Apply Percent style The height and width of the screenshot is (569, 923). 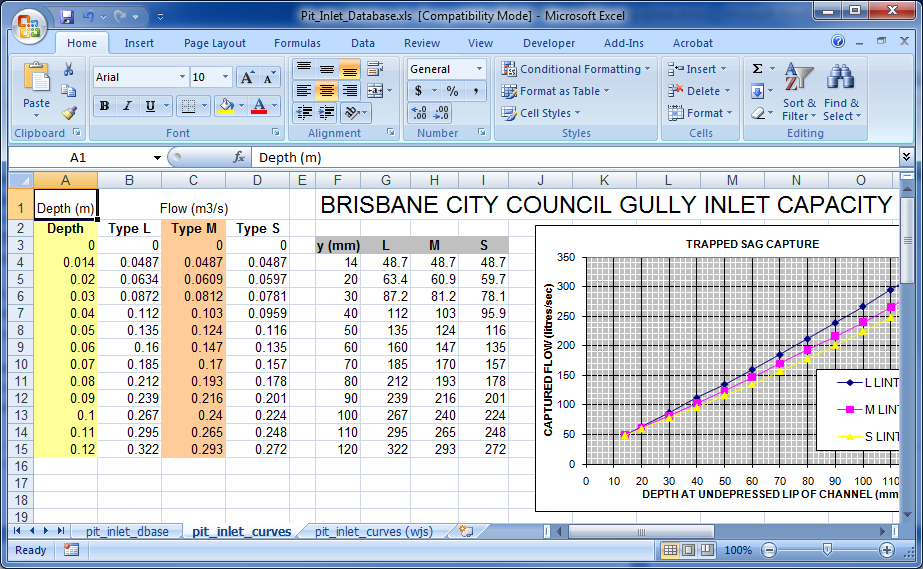(452, 91)
